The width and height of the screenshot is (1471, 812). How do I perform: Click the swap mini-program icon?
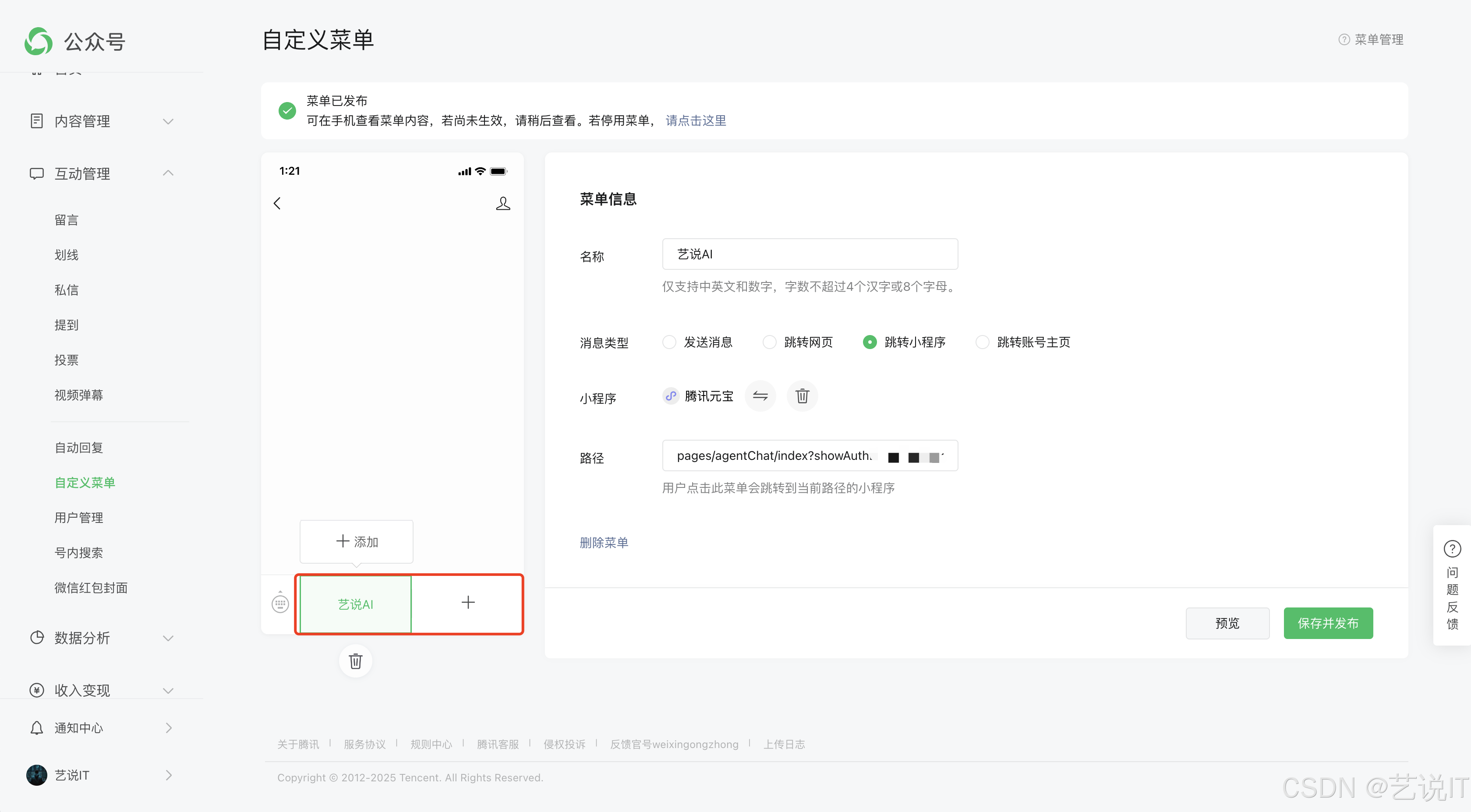760,396
